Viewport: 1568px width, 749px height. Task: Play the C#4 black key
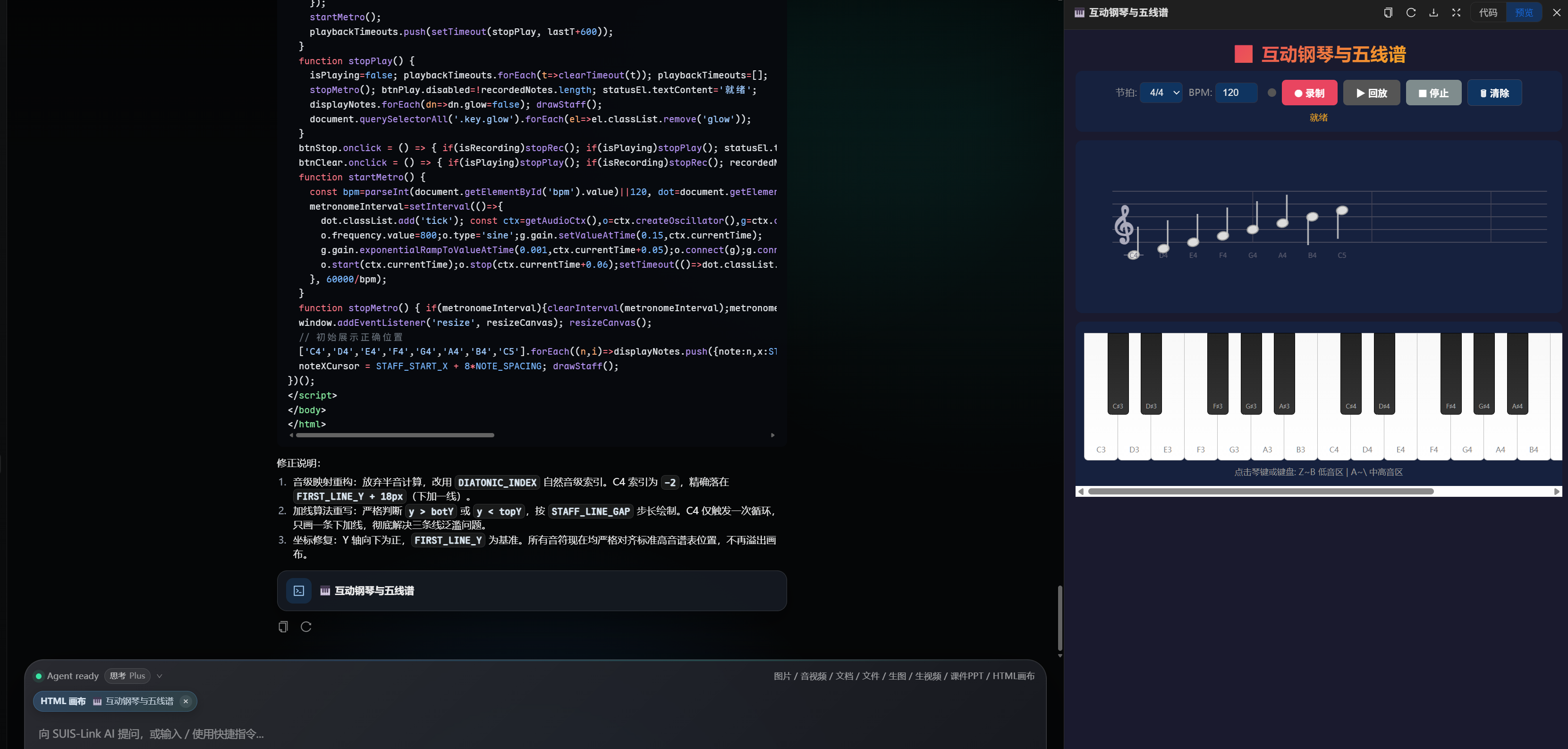1351,373
